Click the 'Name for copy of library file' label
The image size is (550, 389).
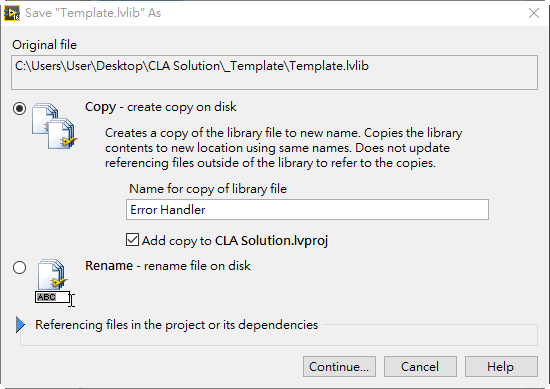[x=208, y=189]
